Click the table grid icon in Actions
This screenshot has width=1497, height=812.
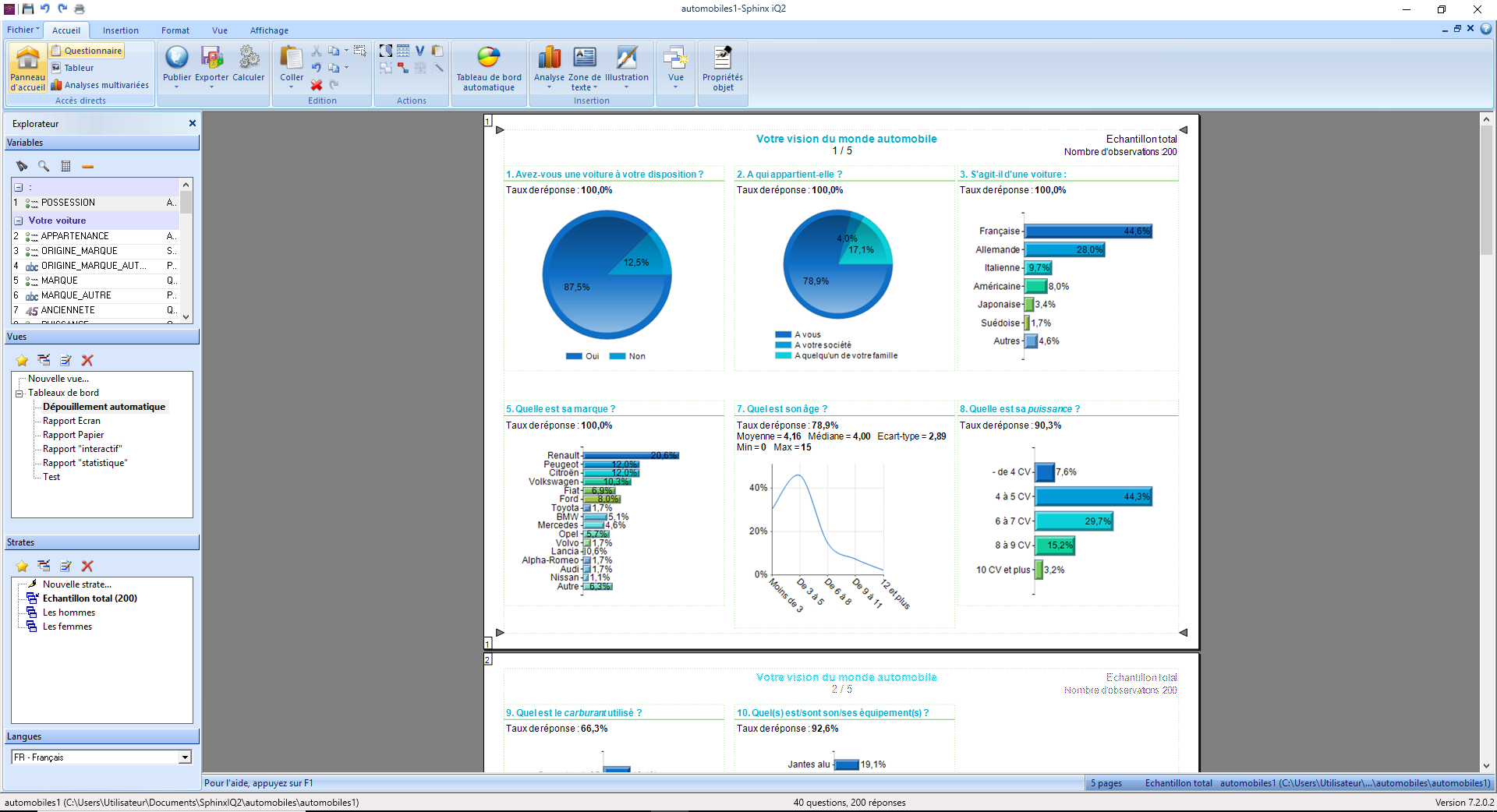coord(403,51)
